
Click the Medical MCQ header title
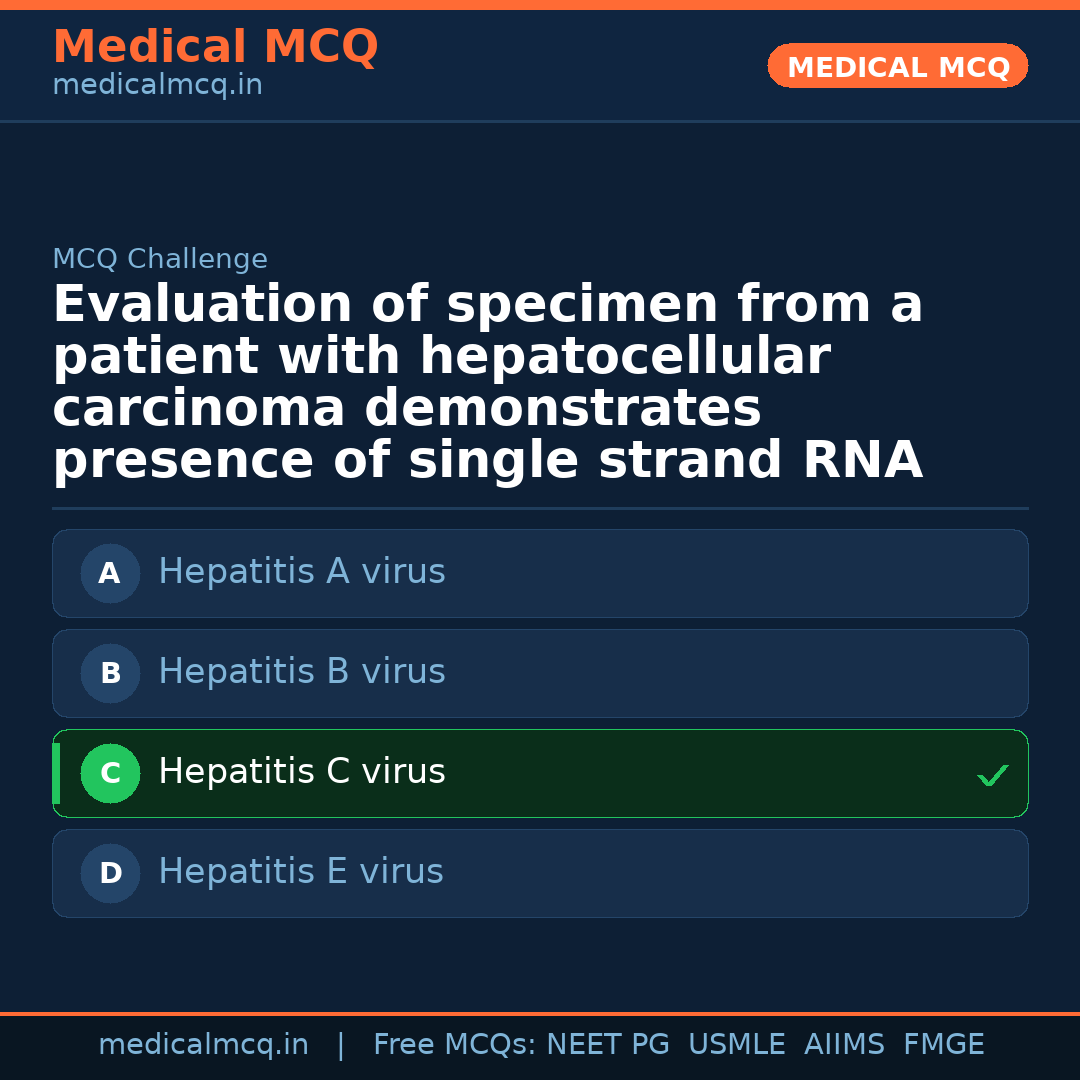coord(215,47)
